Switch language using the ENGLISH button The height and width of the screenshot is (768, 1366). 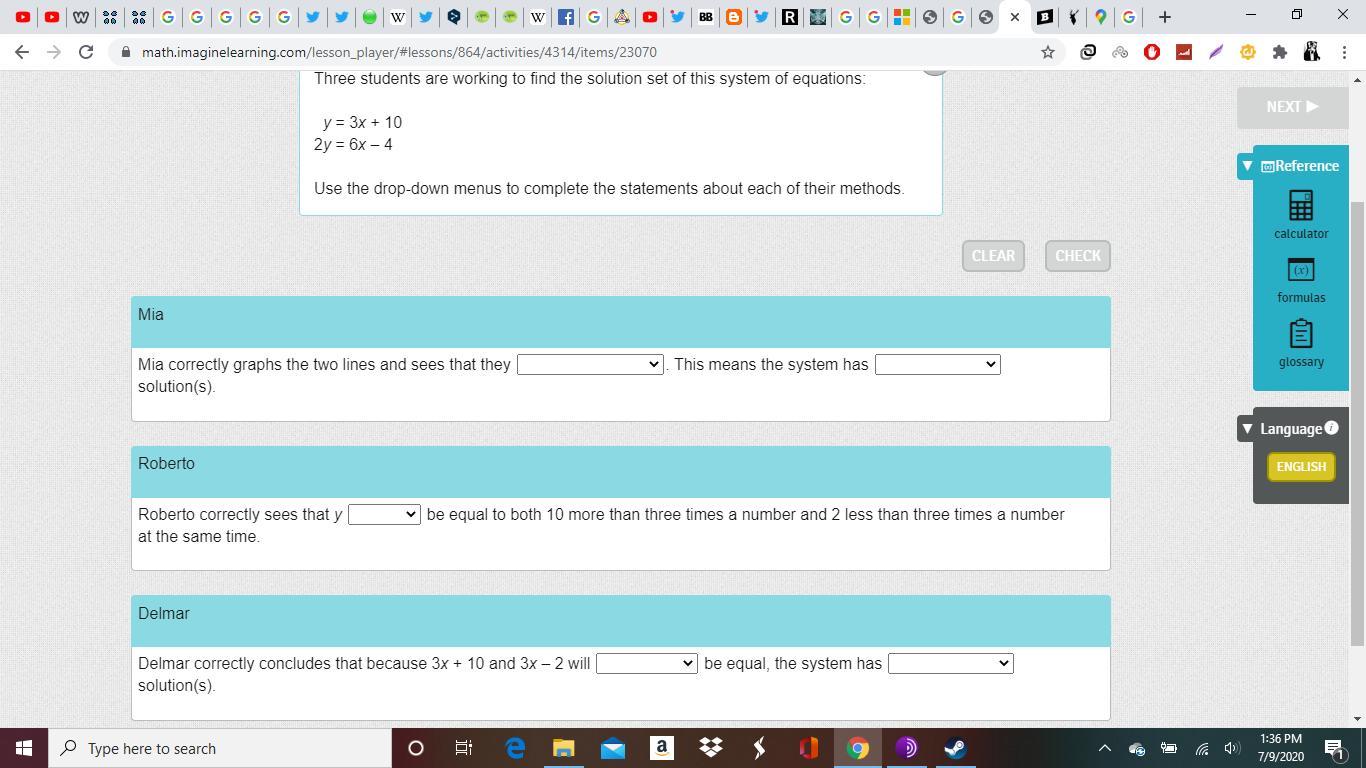[1301, 467]
